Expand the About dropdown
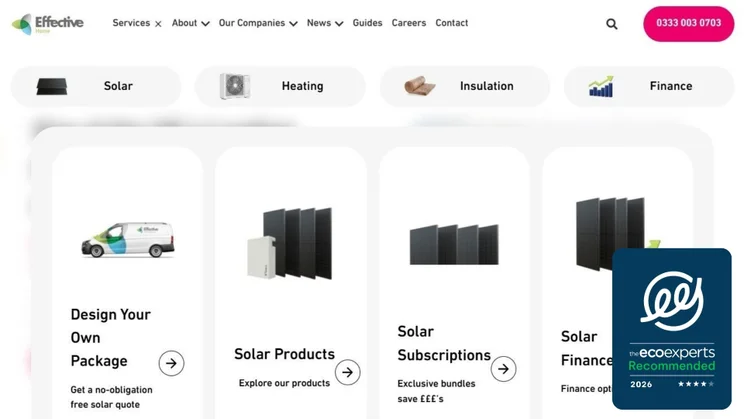 [x=190, y=23]
